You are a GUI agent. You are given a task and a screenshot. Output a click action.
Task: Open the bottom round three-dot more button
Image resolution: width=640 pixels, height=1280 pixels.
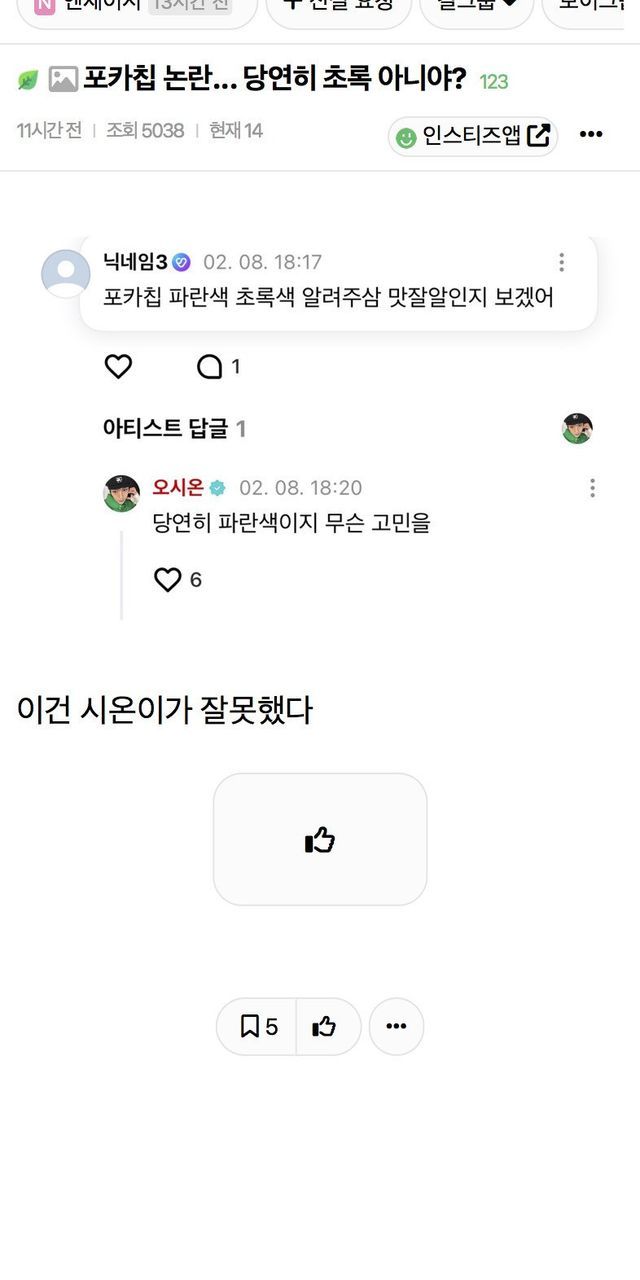click(396, 1026)
